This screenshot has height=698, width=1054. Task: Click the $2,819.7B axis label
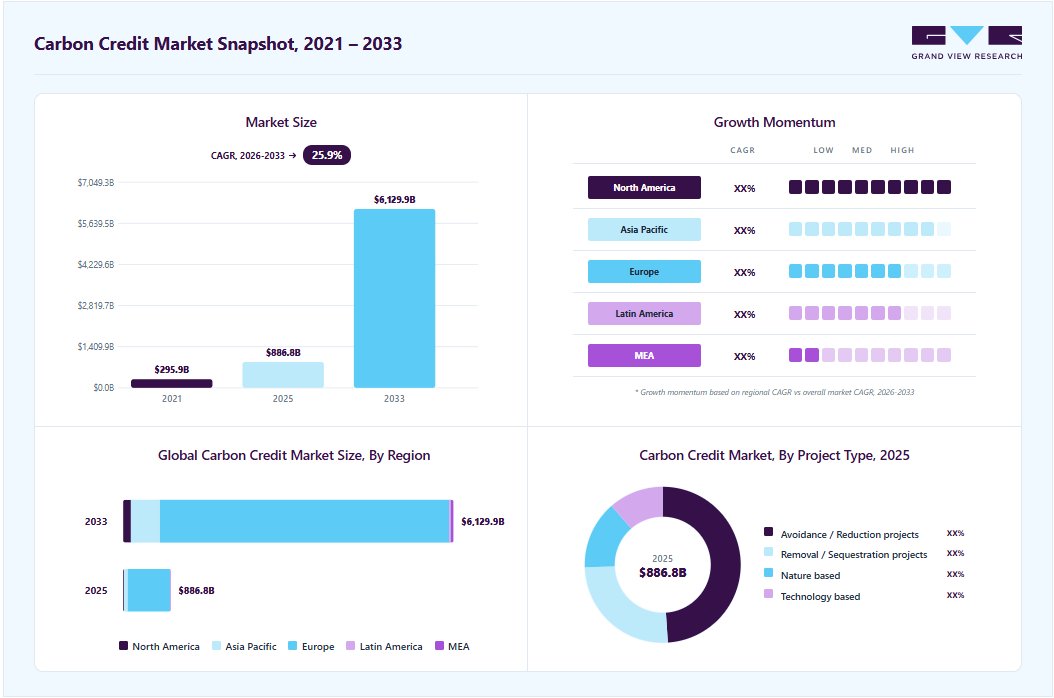coord(95,306)
